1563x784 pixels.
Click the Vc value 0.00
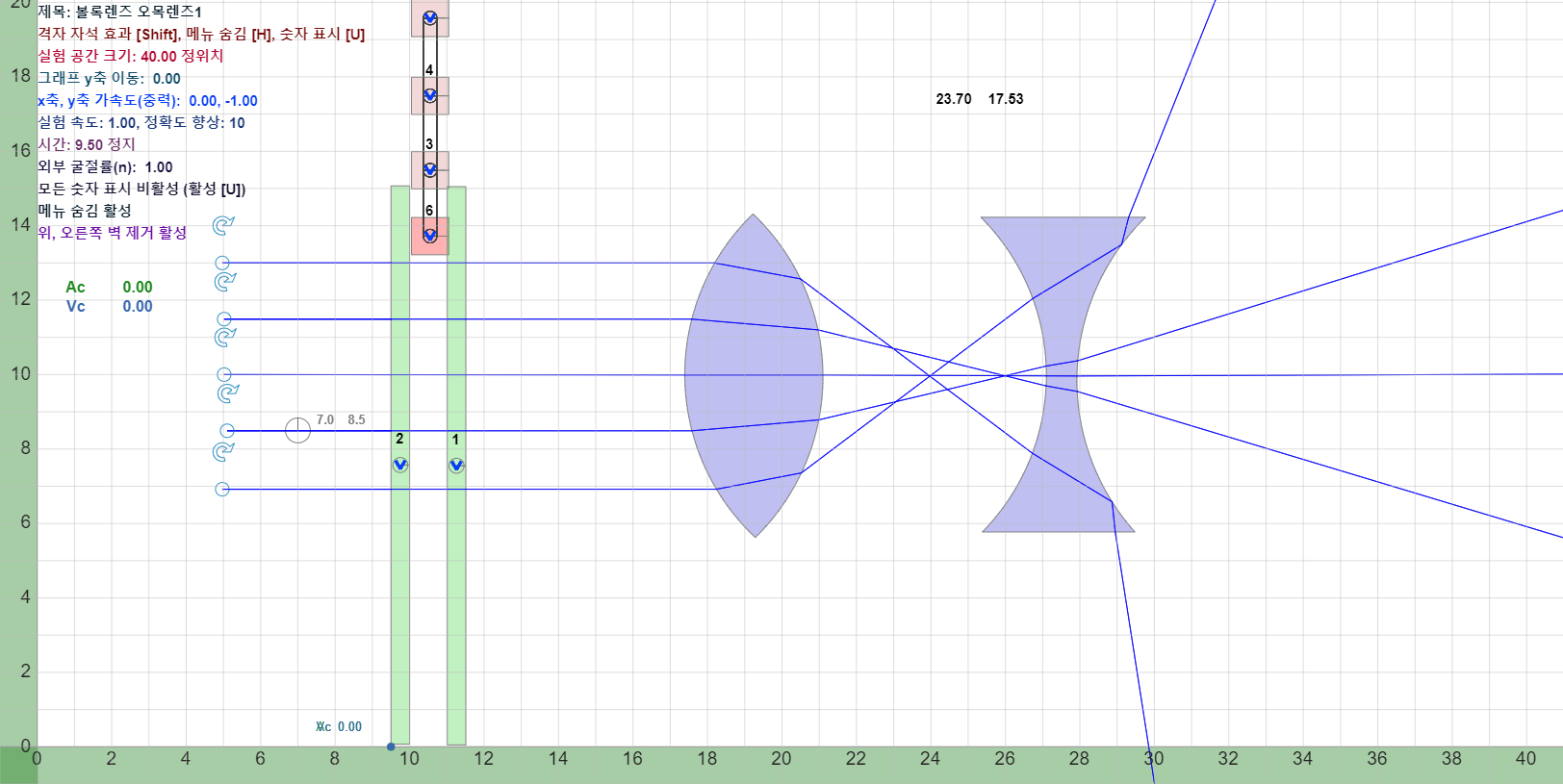pos(138,306)
